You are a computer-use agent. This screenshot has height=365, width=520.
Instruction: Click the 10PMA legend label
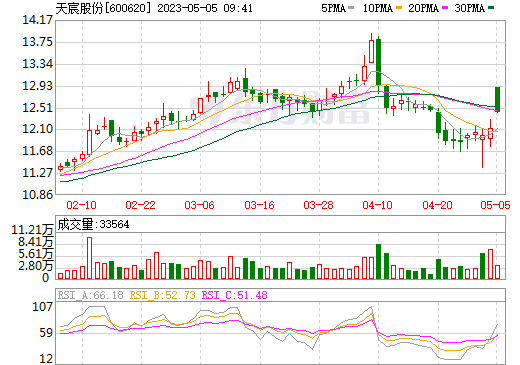click(x=378, y=8)
